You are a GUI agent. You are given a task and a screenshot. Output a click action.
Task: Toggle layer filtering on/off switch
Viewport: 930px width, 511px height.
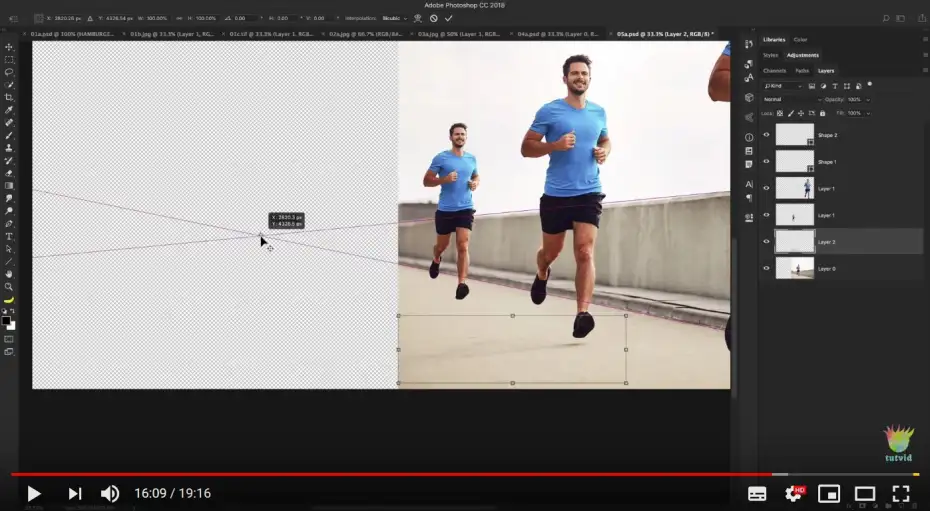(870, 84)
